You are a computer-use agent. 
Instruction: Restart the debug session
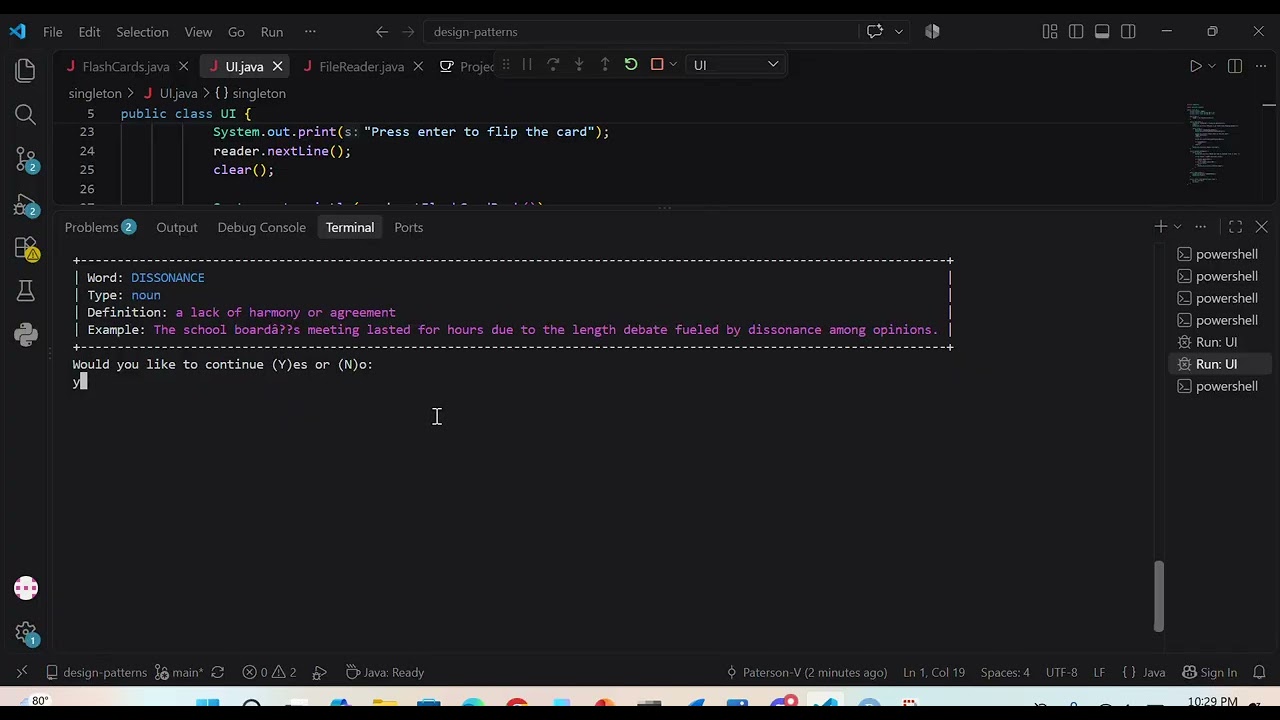click(x=631, y=64)
